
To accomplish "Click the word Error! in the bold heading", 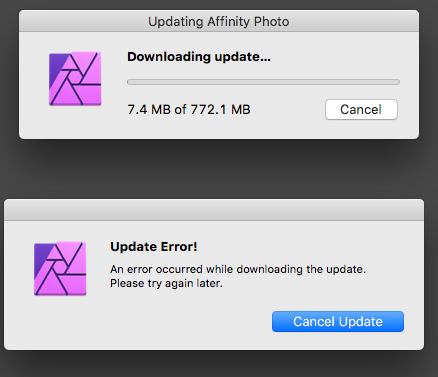I will (179, 247).
